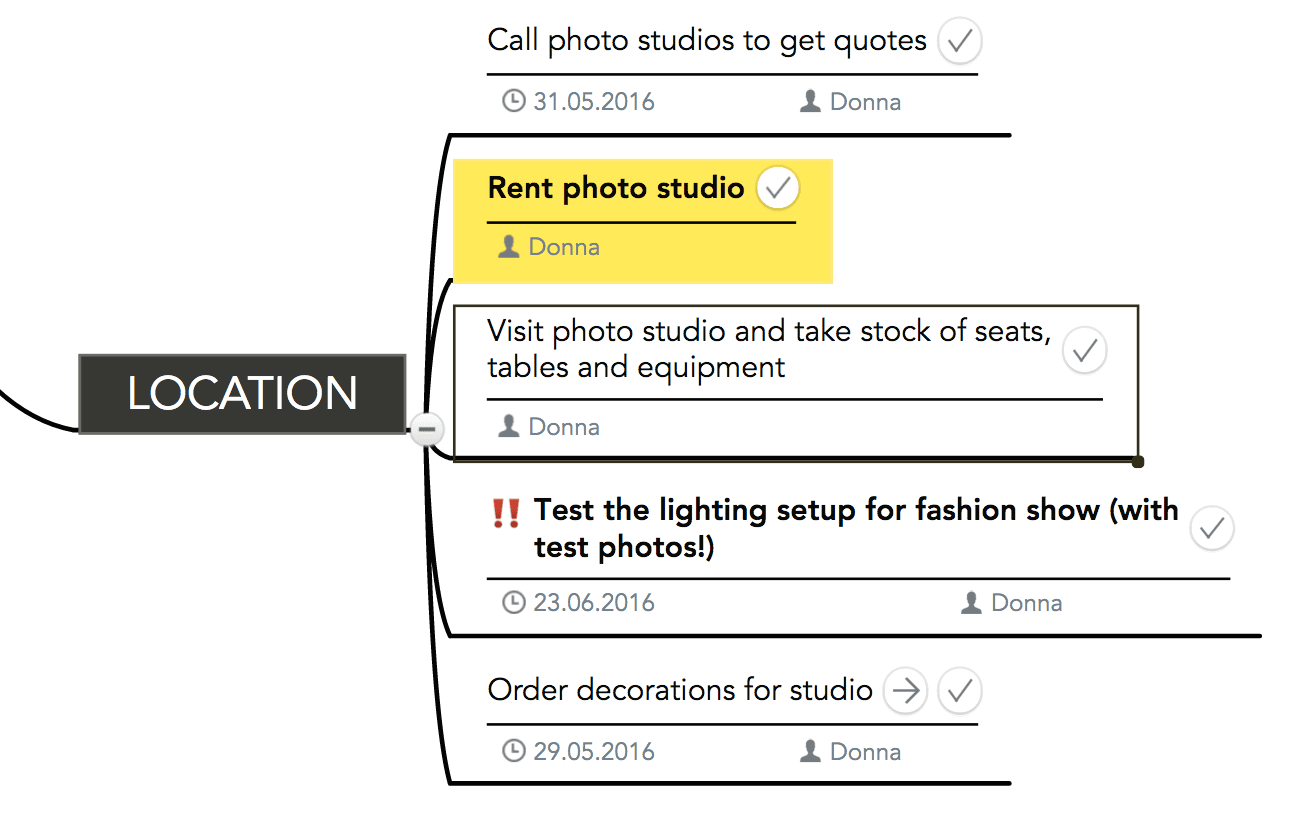Click the person icon next to Donna under Rent photo studio
1293x814 pixels.
509,247
